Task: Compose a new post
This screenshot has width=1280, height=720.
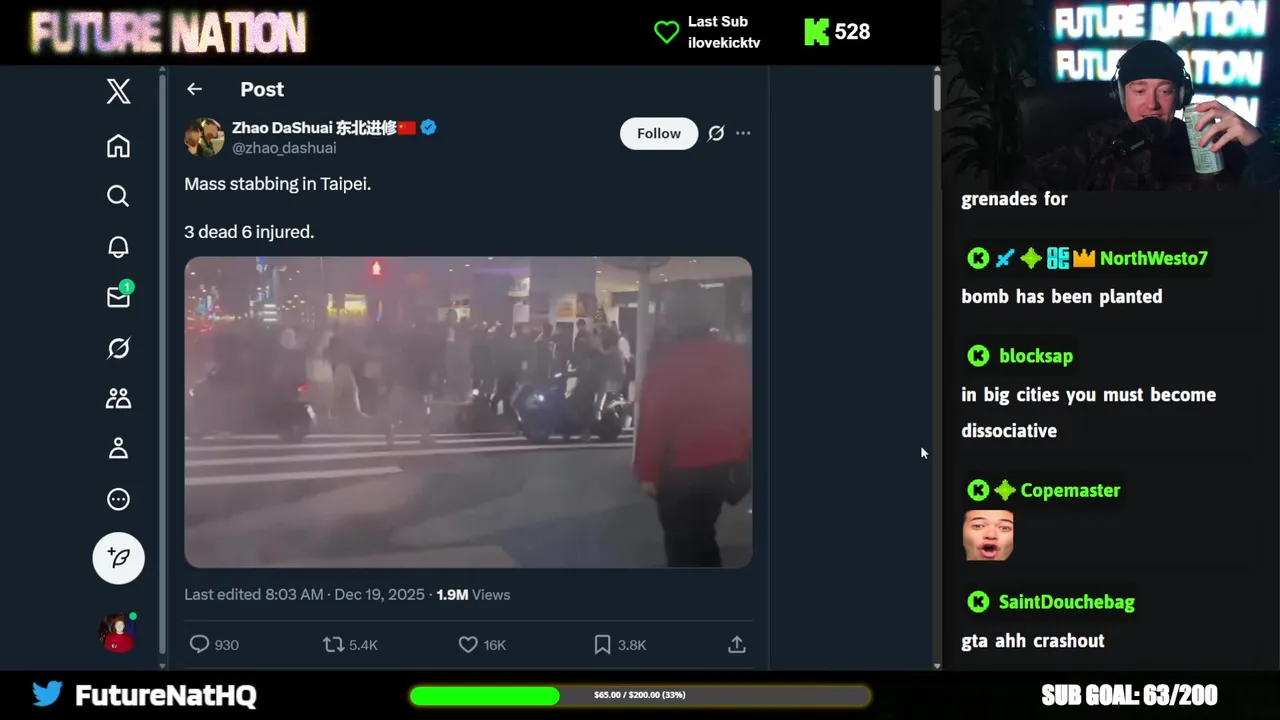Action: (118, 558)
